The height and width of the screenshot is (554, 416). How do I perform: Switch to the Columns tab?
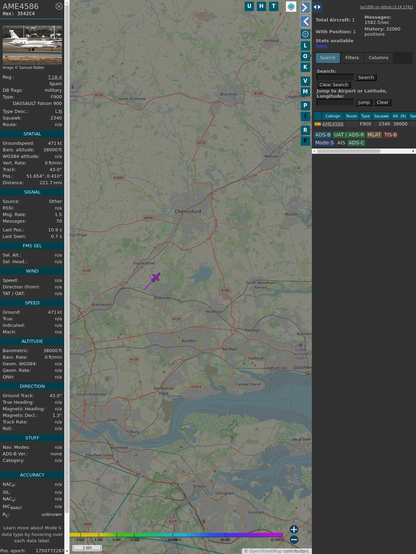tap(378, 58)
